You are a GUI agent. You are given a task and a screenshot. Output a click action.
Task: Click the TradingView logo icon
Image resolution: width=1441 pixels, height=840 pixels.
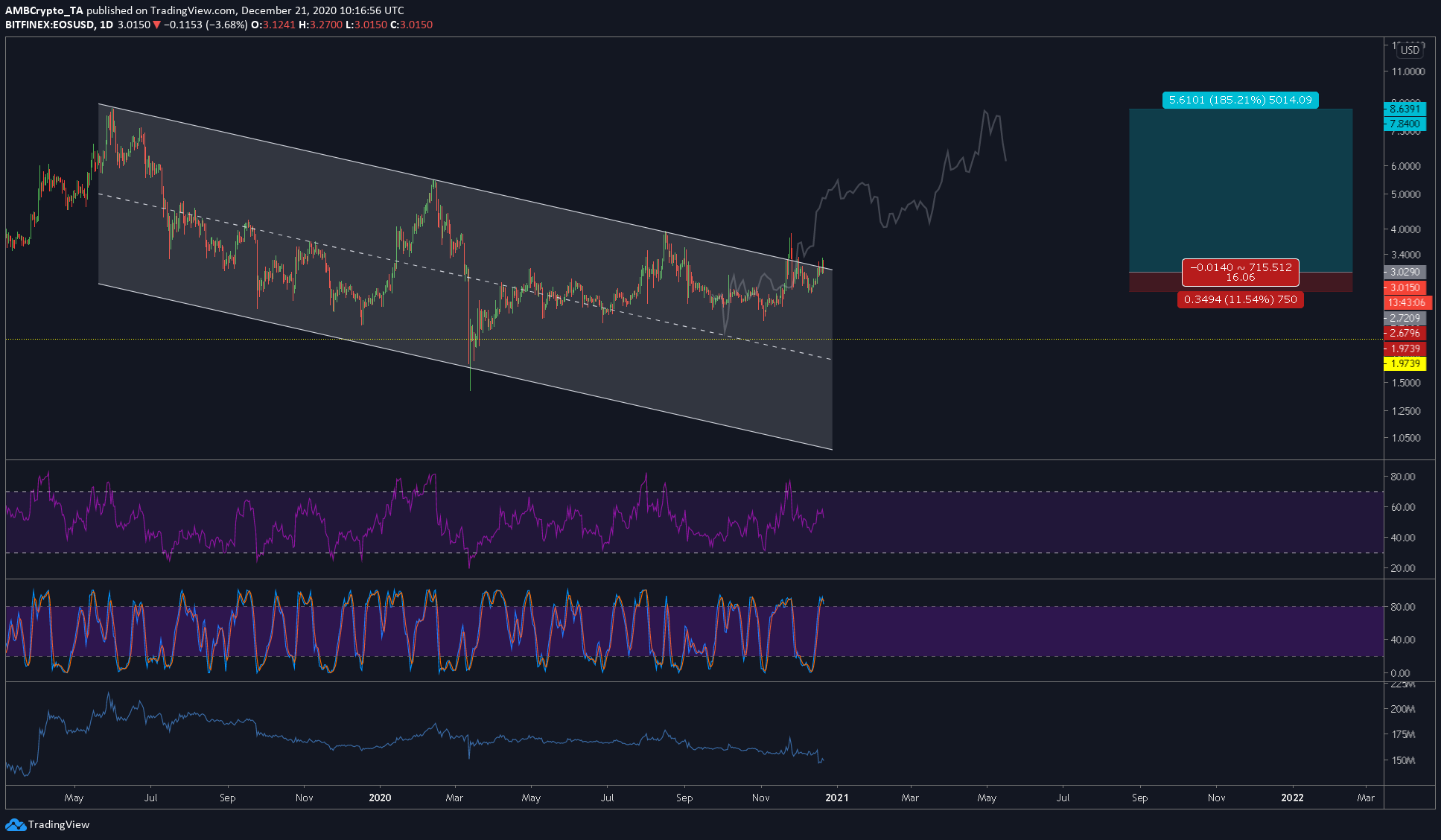click(x=15, y=824)
